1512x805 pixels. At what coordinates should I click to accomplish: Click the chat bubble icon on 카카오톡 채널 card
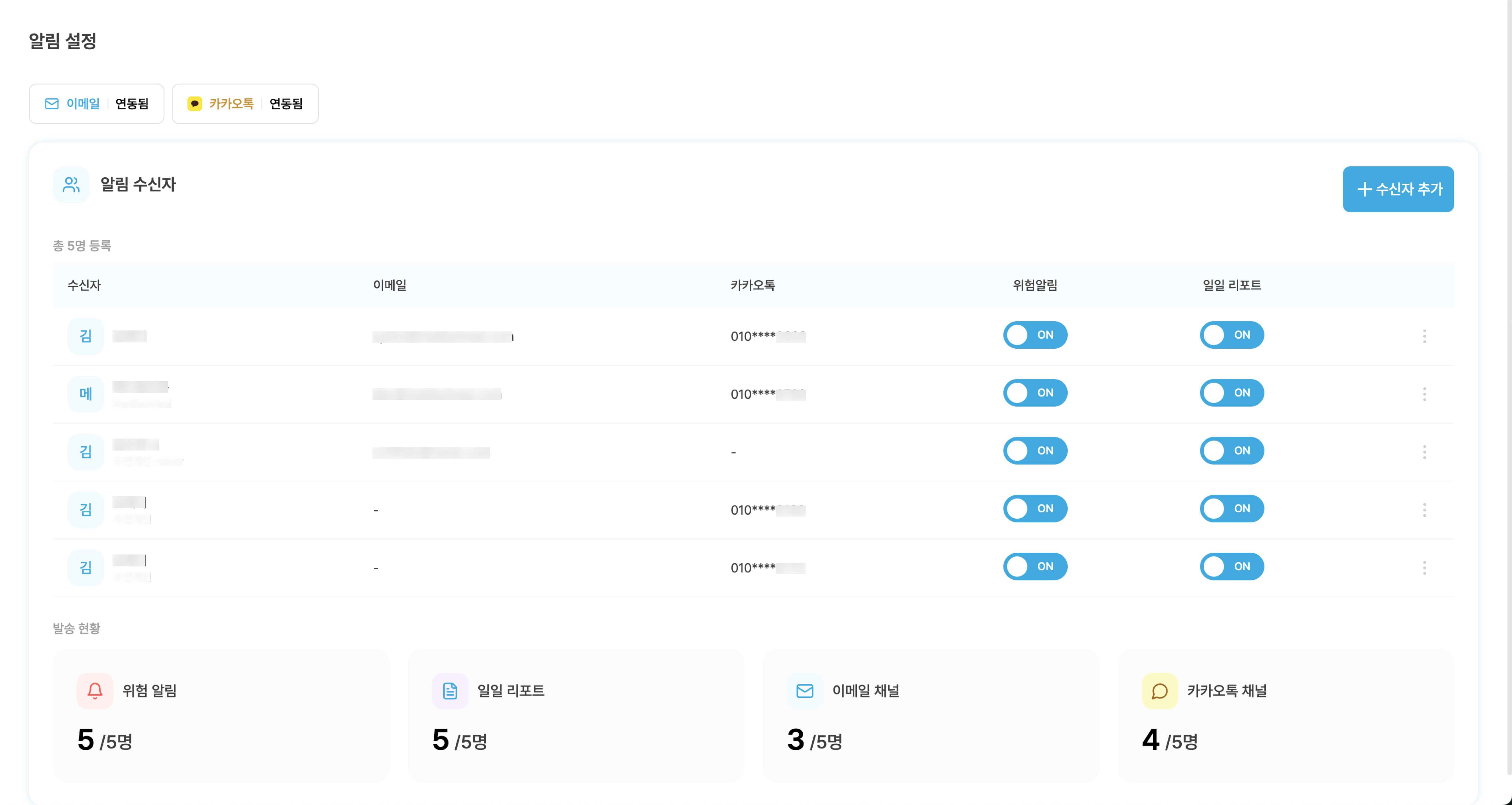[x=1160, y=691]
